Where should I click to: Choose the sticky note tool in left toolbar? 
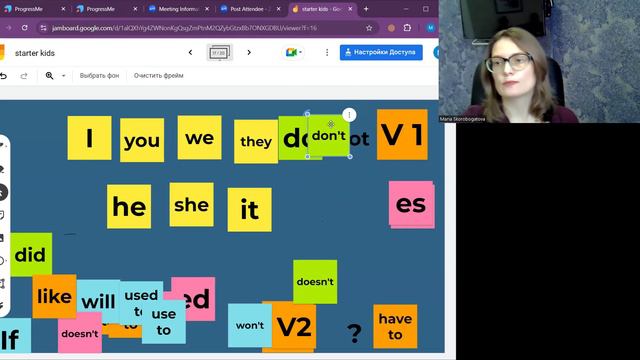click(2, 215)
